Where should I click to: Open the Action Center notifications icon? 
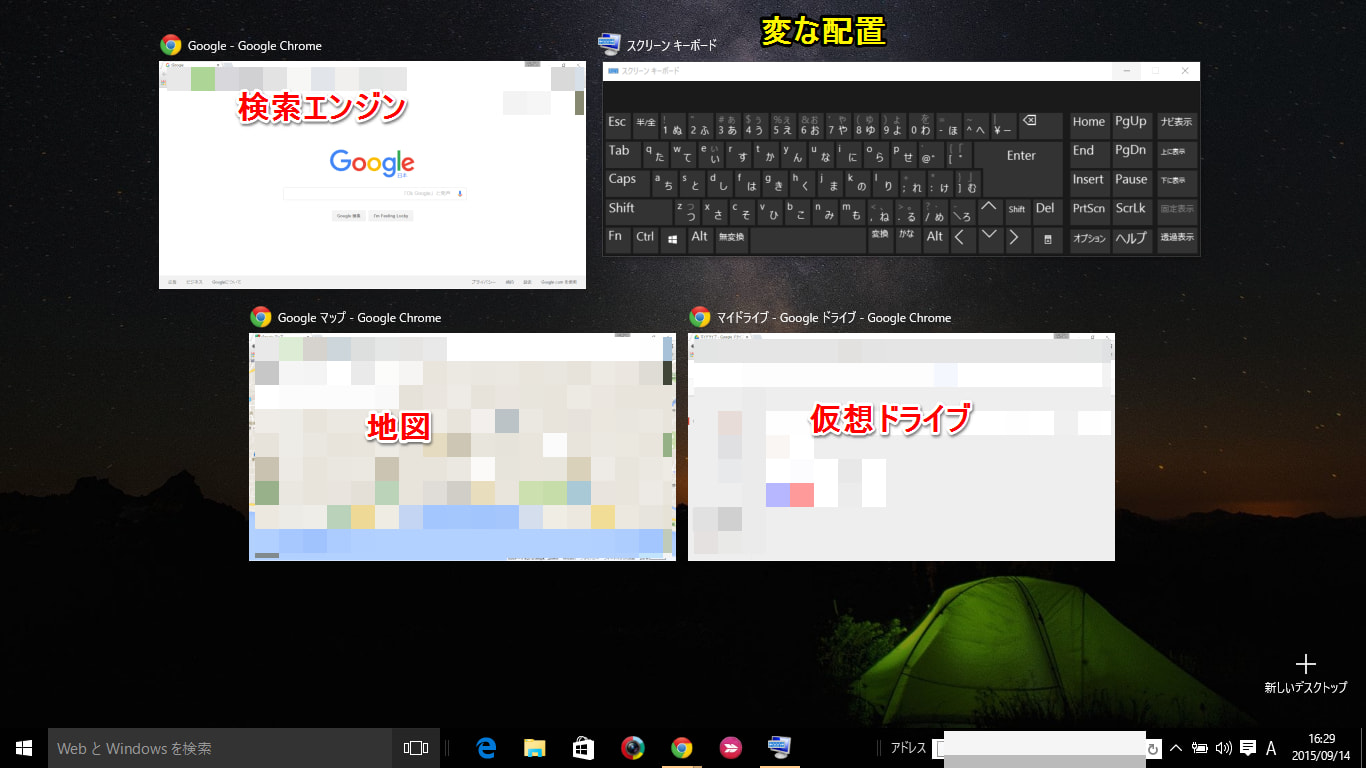pos(1247,748)
